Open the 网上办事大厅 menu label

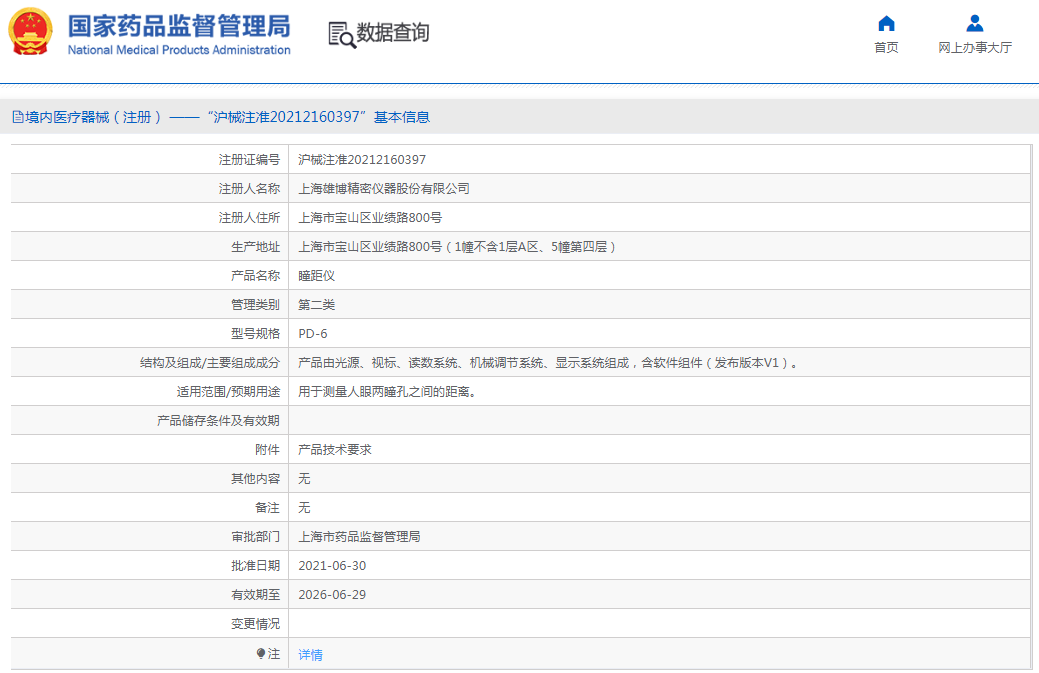click(974, 48)
